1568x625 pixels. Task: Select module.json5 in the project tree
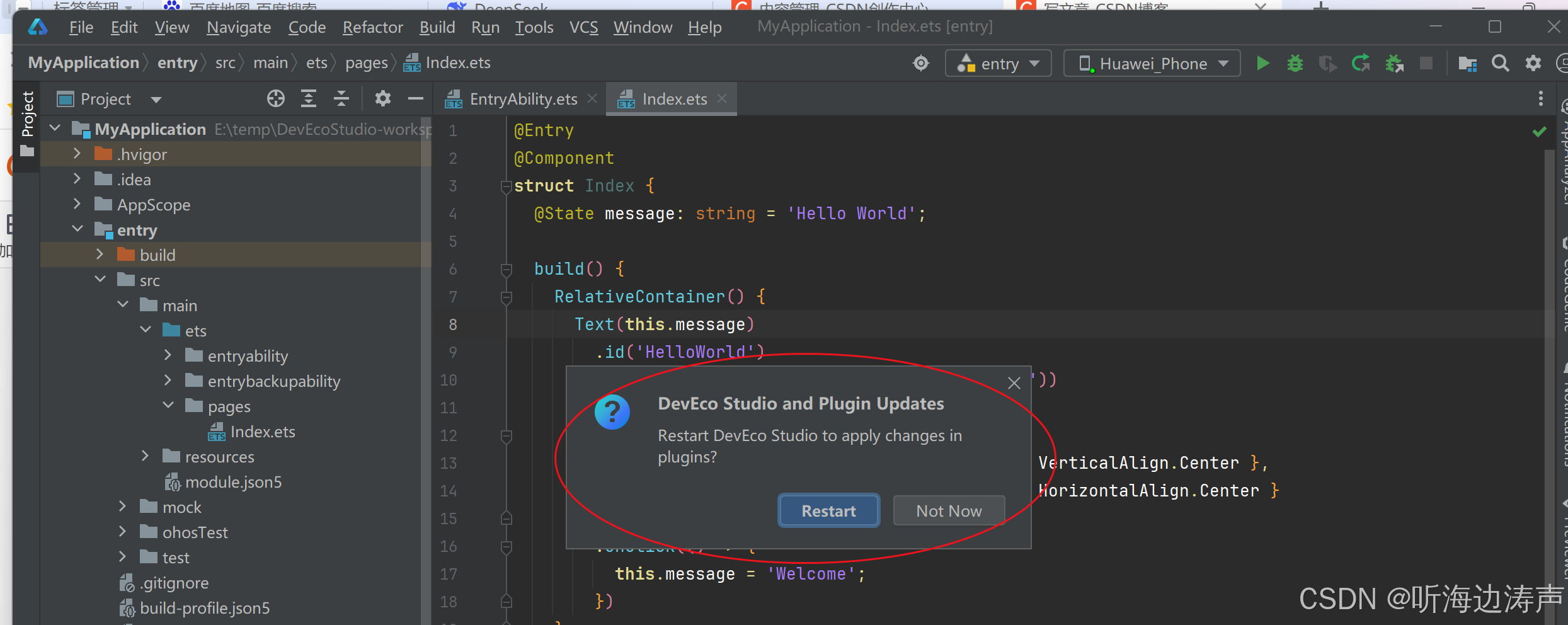point(234,482)
